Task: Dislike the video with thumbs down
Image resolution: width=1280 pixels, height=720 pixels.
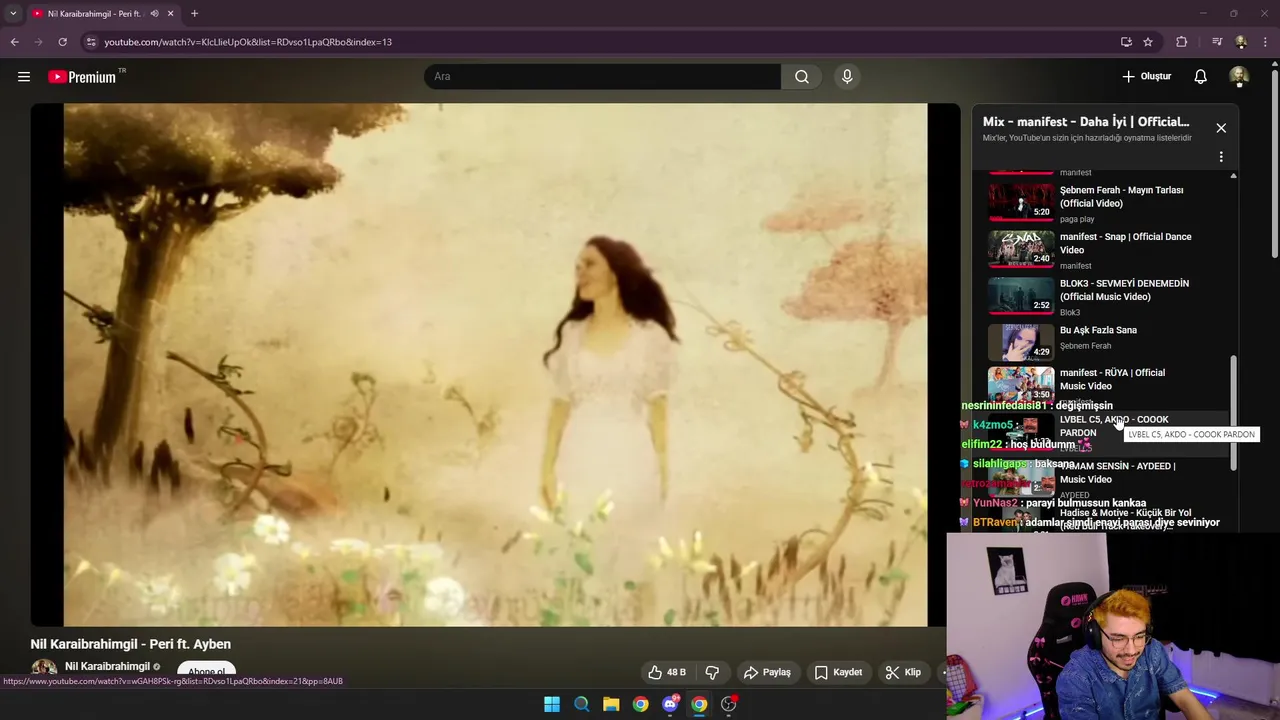Action: point(713,672)
